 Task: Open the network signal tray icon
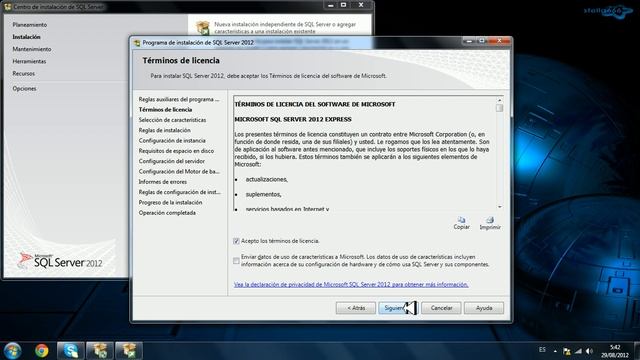click(578, 351)
